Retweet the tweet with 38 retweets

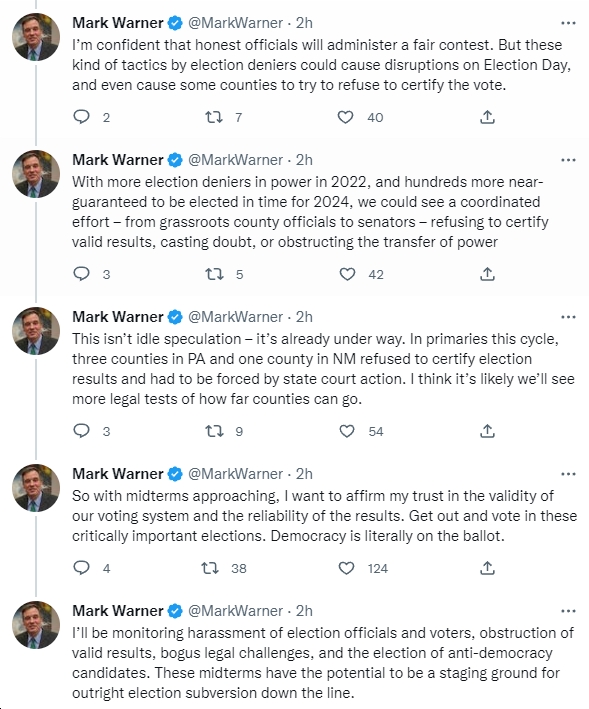coord(210,568)
